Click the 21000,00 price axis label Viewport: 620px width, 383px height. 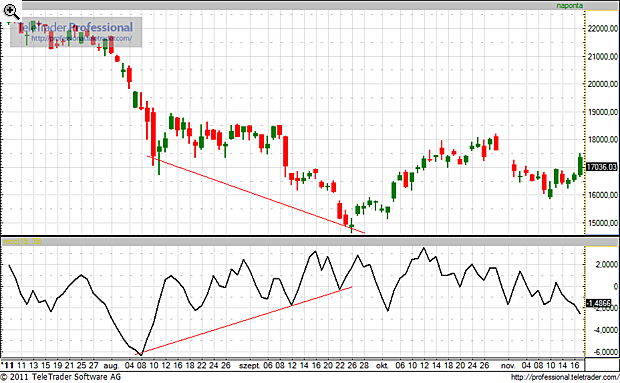click(x=603, y=57)
